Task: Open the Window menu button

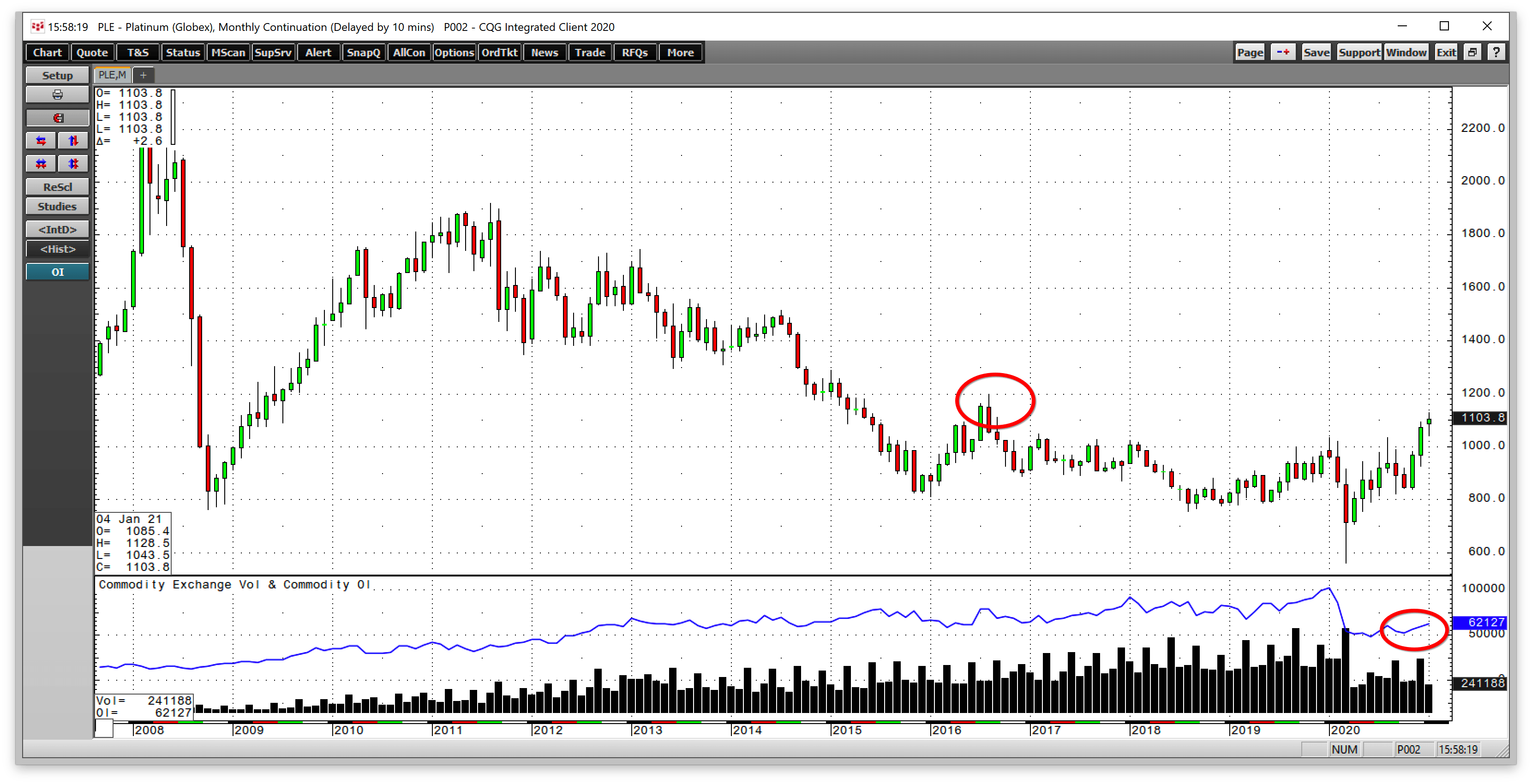Action: click(x=1406, y=52)
